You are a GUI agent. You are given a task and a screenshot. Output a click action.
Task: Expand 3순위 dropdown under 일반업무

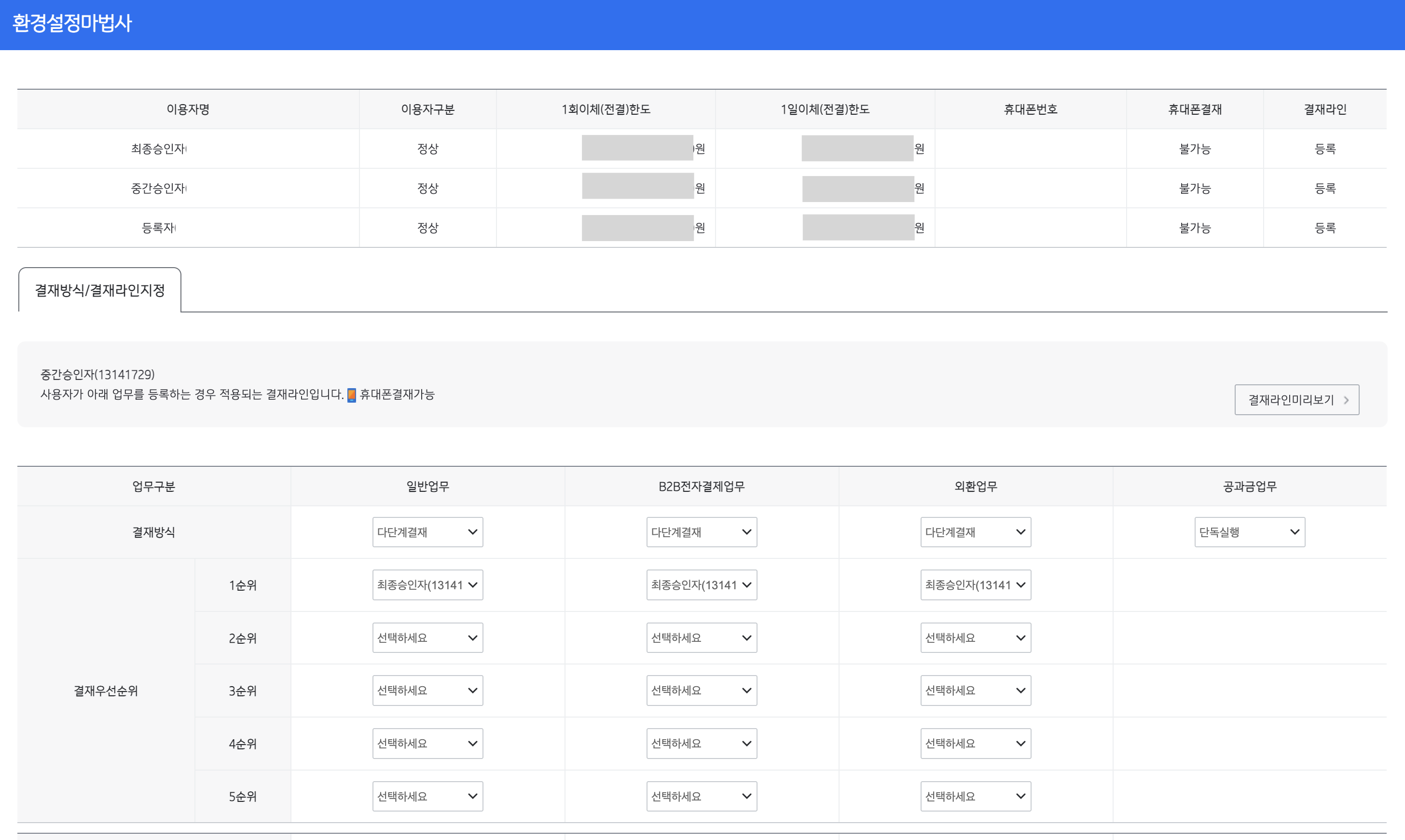[427, 691]
